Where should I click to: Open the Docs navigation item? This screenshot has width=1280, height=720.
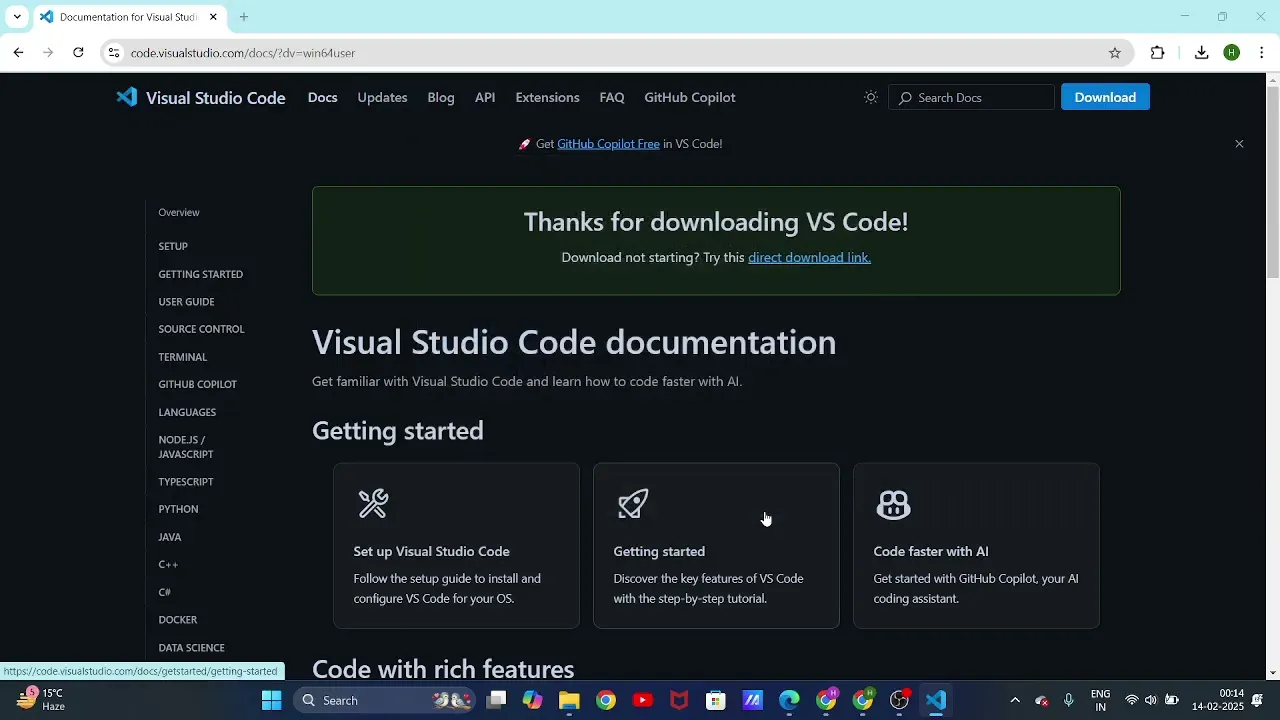point(322,97)
